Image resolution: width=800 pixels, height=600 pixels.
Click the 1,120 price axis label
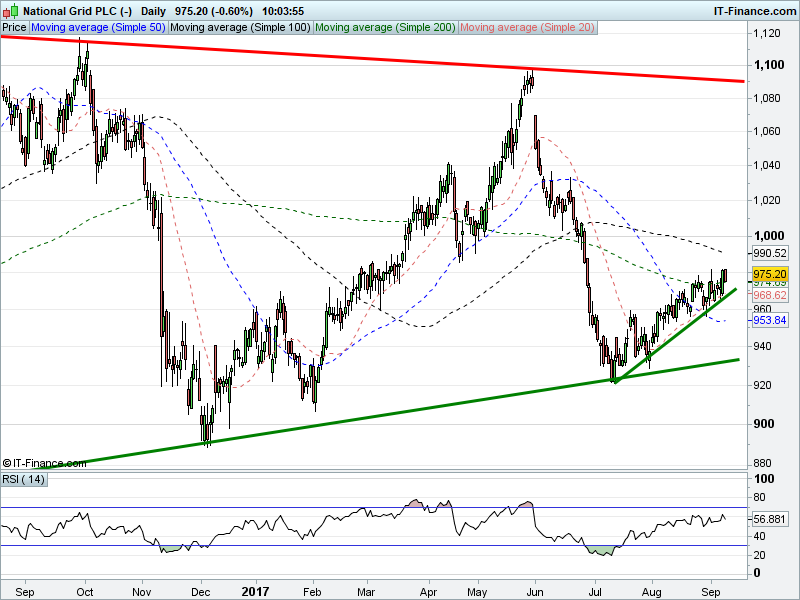[767, 34]
